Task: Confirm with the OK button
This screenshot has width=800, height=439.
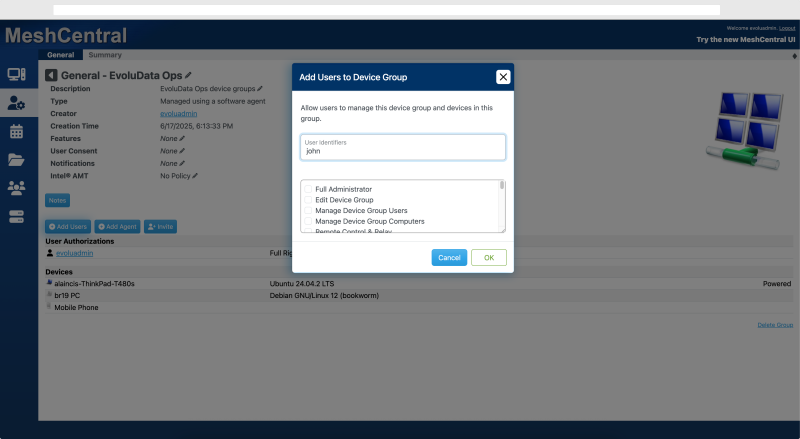Action: 489,258
